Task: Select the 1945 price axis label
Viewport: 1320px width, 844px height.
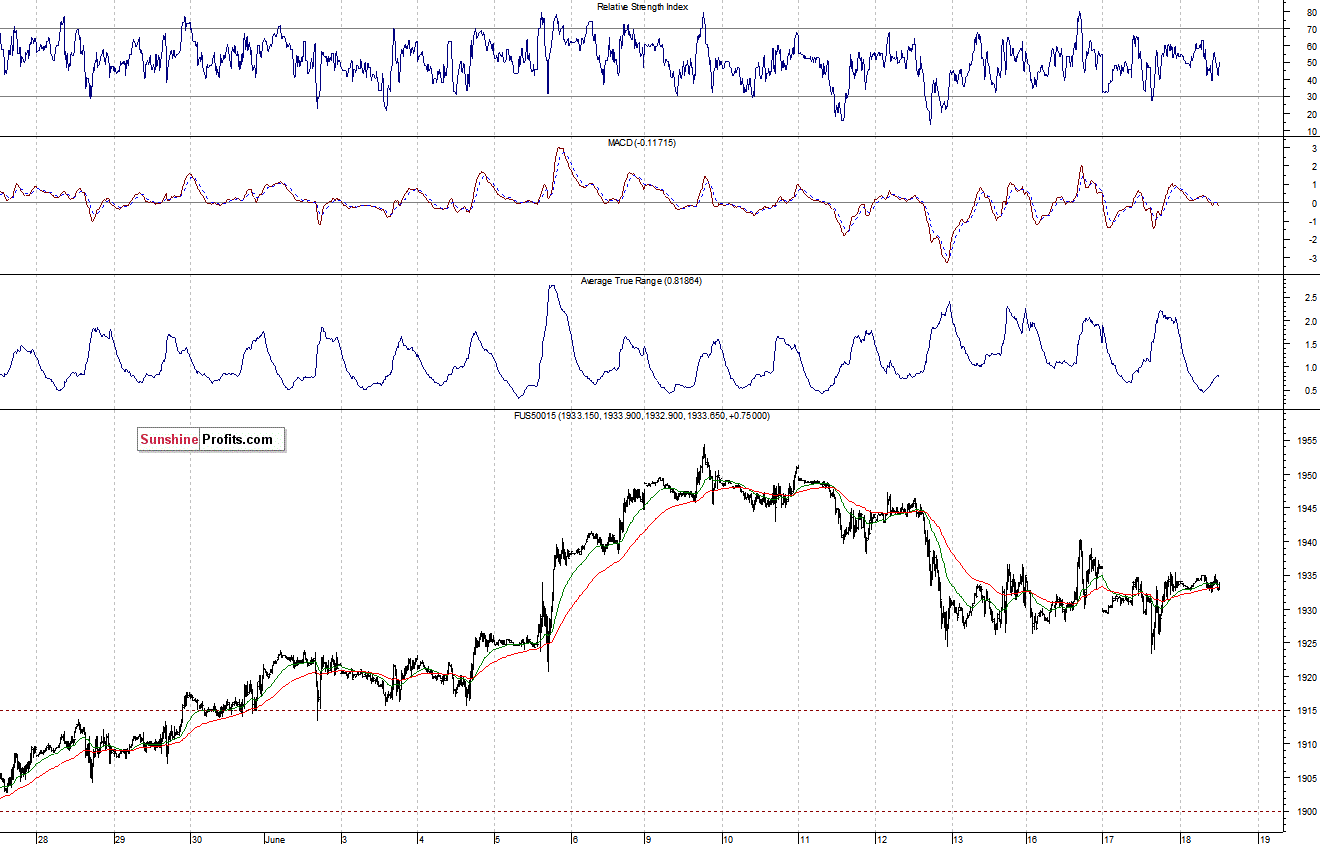Action: click(x=1307, y=509)
